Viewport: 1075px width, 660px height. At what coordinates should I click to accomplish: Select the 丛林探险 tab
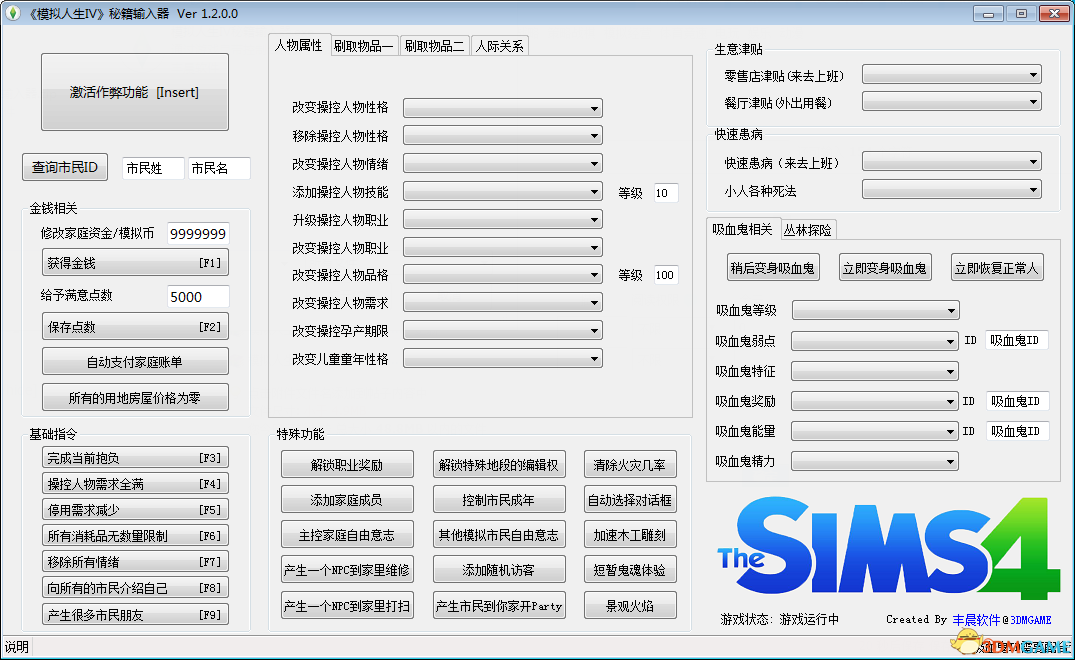click(807, 229)
